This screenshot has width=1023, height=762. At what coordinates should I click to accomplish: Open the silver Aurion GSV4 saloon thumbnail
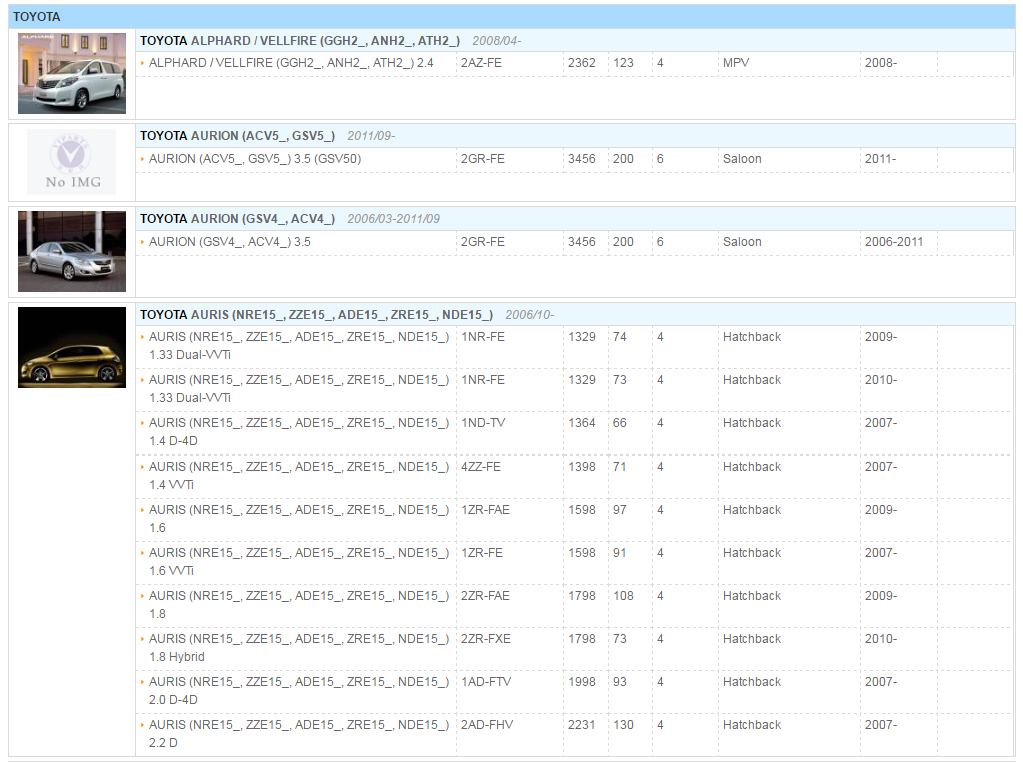click(x=72, y=251)
